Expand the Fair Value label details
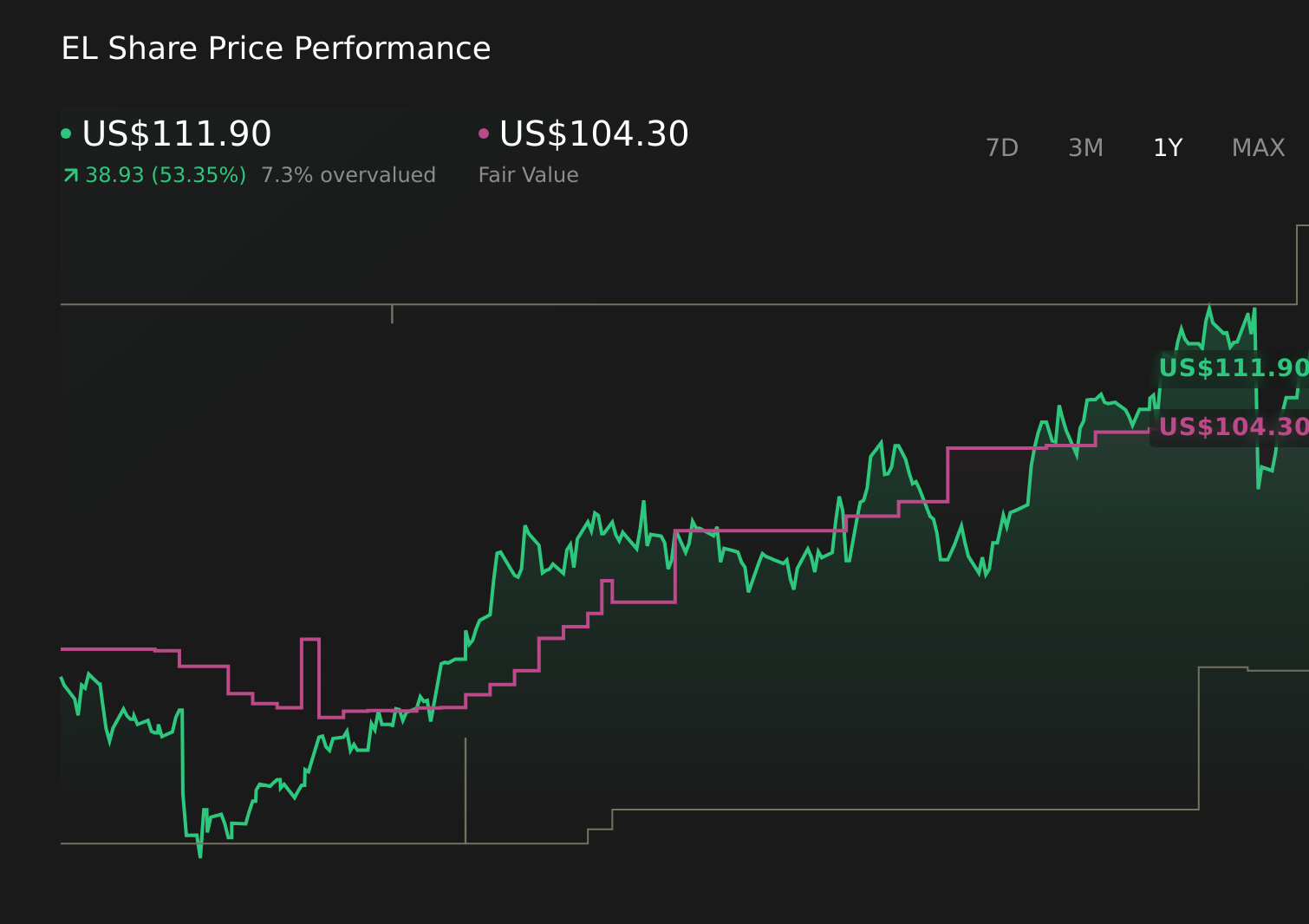Image resolution: width=1309 pixels, height=924 pixels. [x=529, y=174]
